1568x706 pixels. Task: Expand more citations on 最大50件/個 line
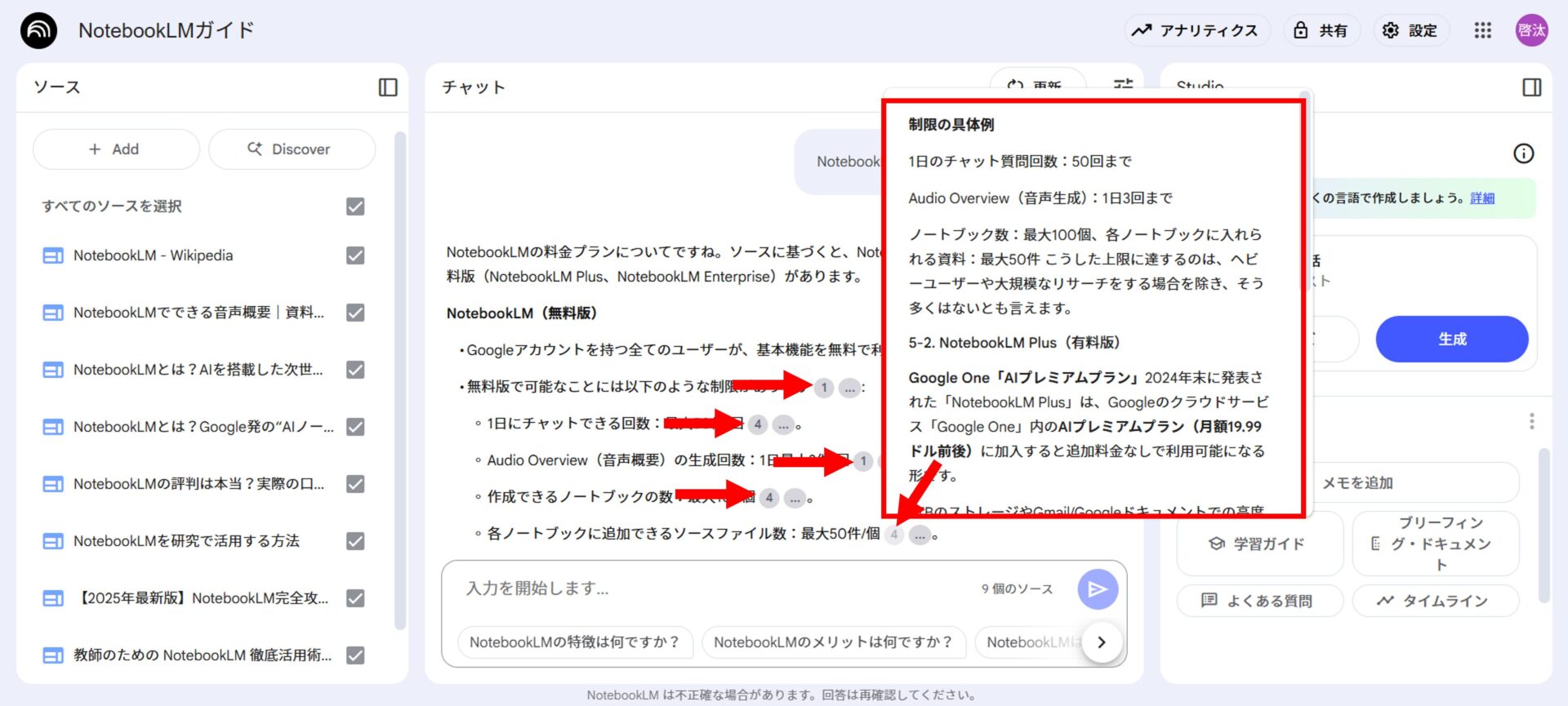920,535
